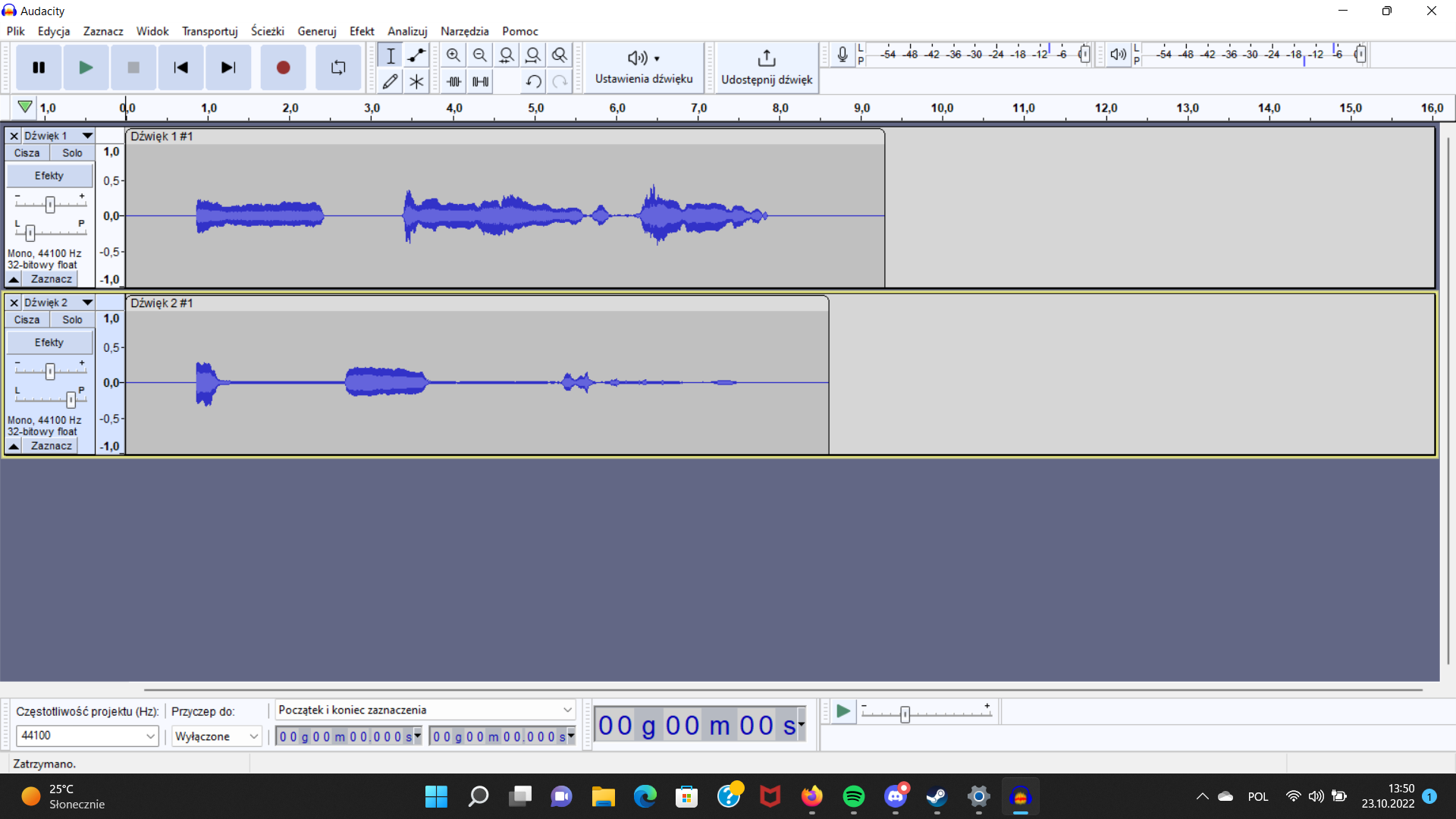Screen dimensions: 1456x819
Task: Click Efekty button on Dźwięk 2 track
Action: [49, 342]
